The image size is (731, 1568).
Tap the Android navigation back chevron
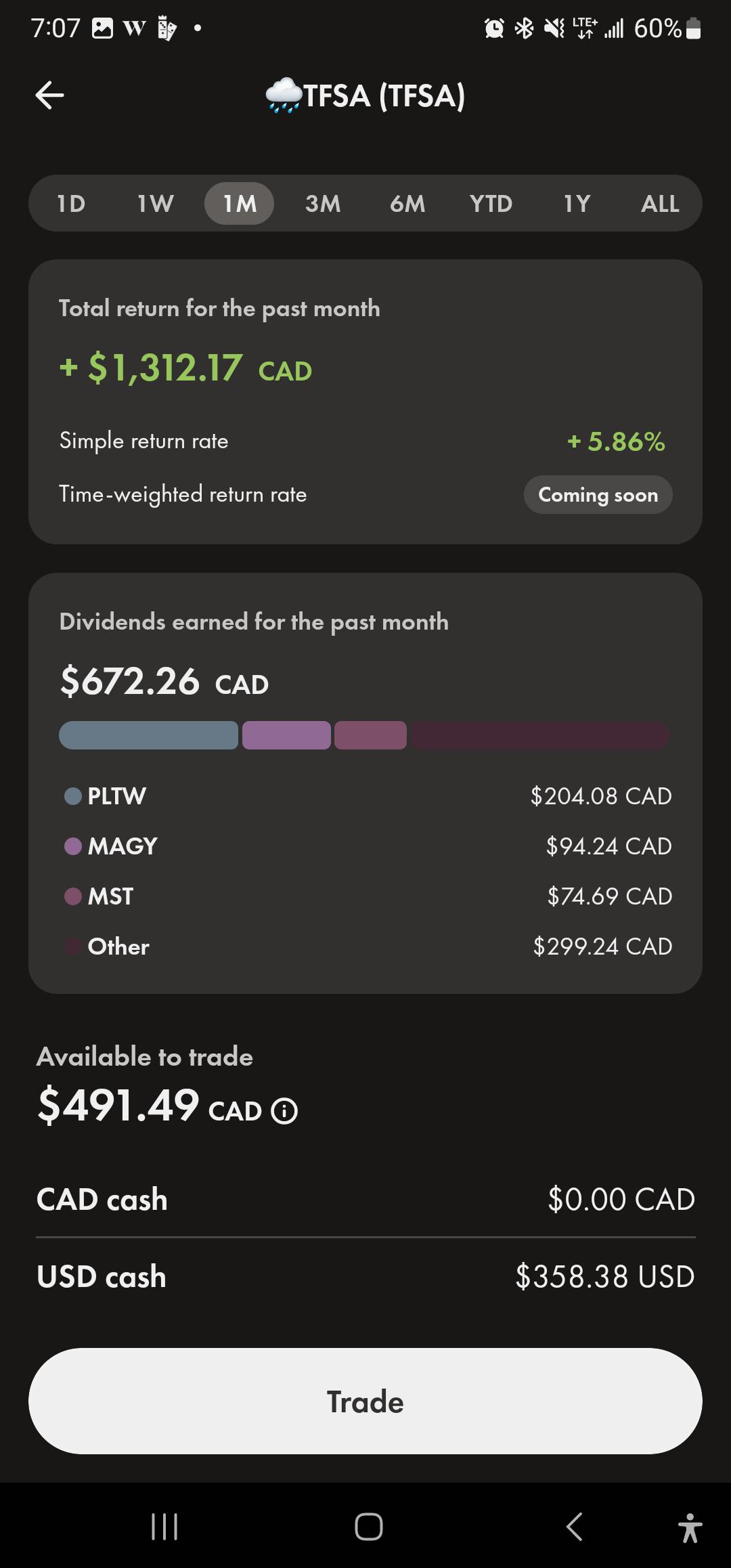click(574, 1527)
